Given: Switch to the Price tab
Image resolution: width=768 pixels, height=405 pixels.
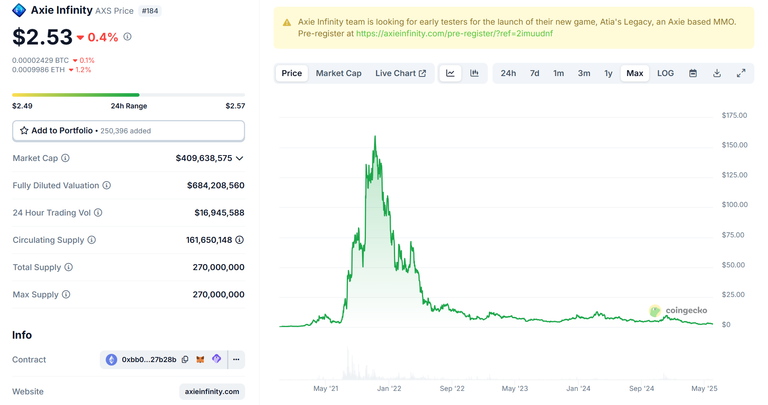Looking at the screenshot, I should [x=291, y=73].
